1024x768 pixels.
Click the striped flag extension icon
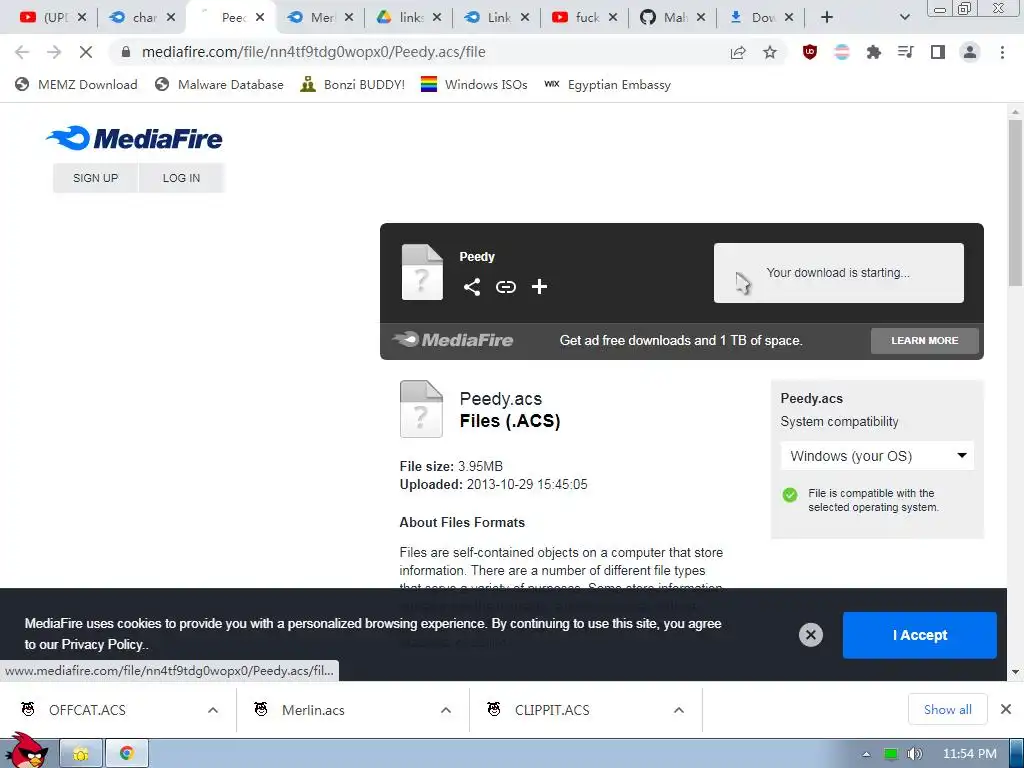842,52
